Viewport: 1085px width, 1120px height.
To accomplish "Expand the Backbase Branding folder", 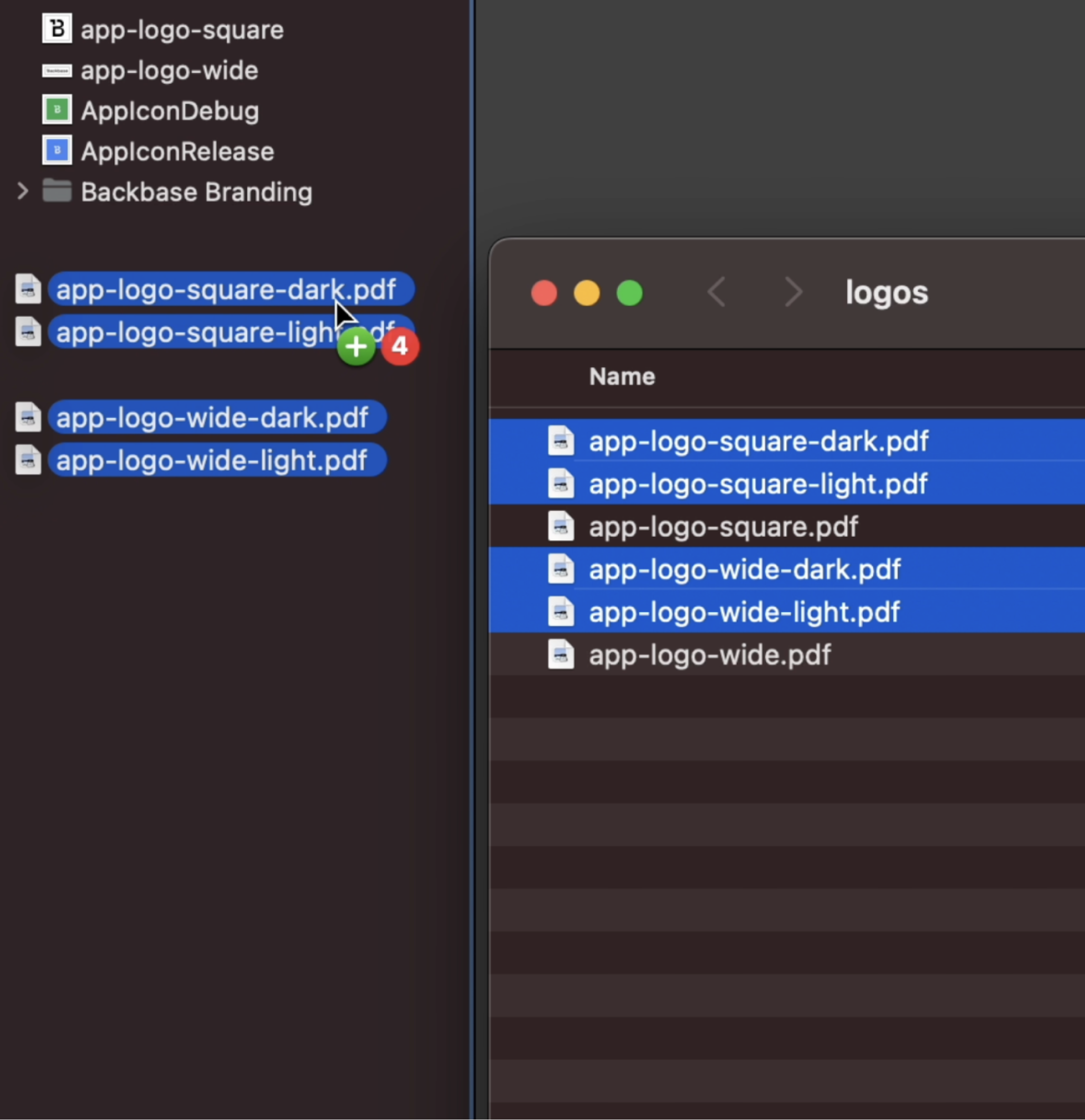I will (x=21, y=192).
